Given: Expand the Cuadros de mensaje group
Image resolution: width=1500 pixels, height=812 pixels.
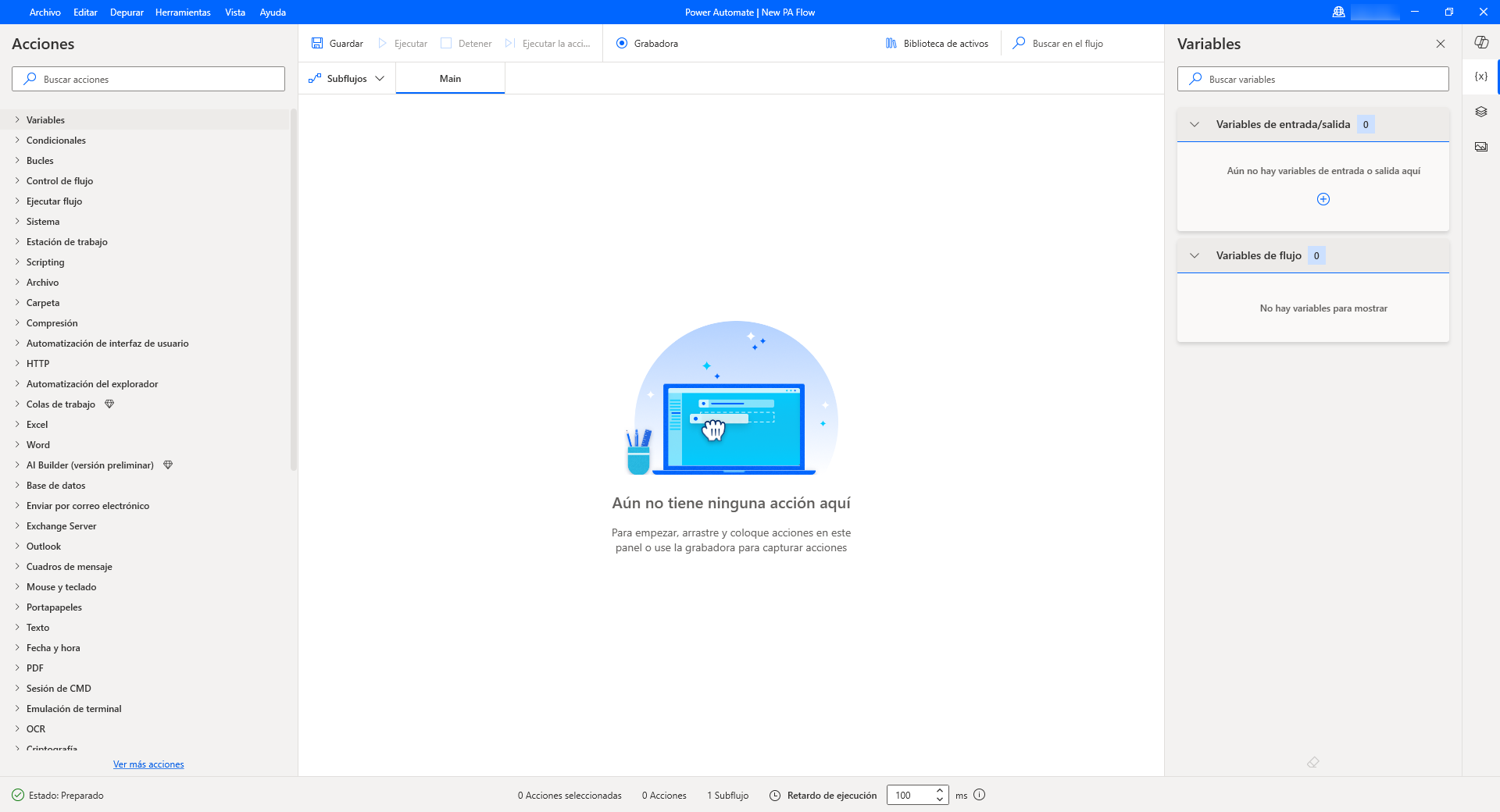Looking at the screenshot, I should (x=17, y=566).
